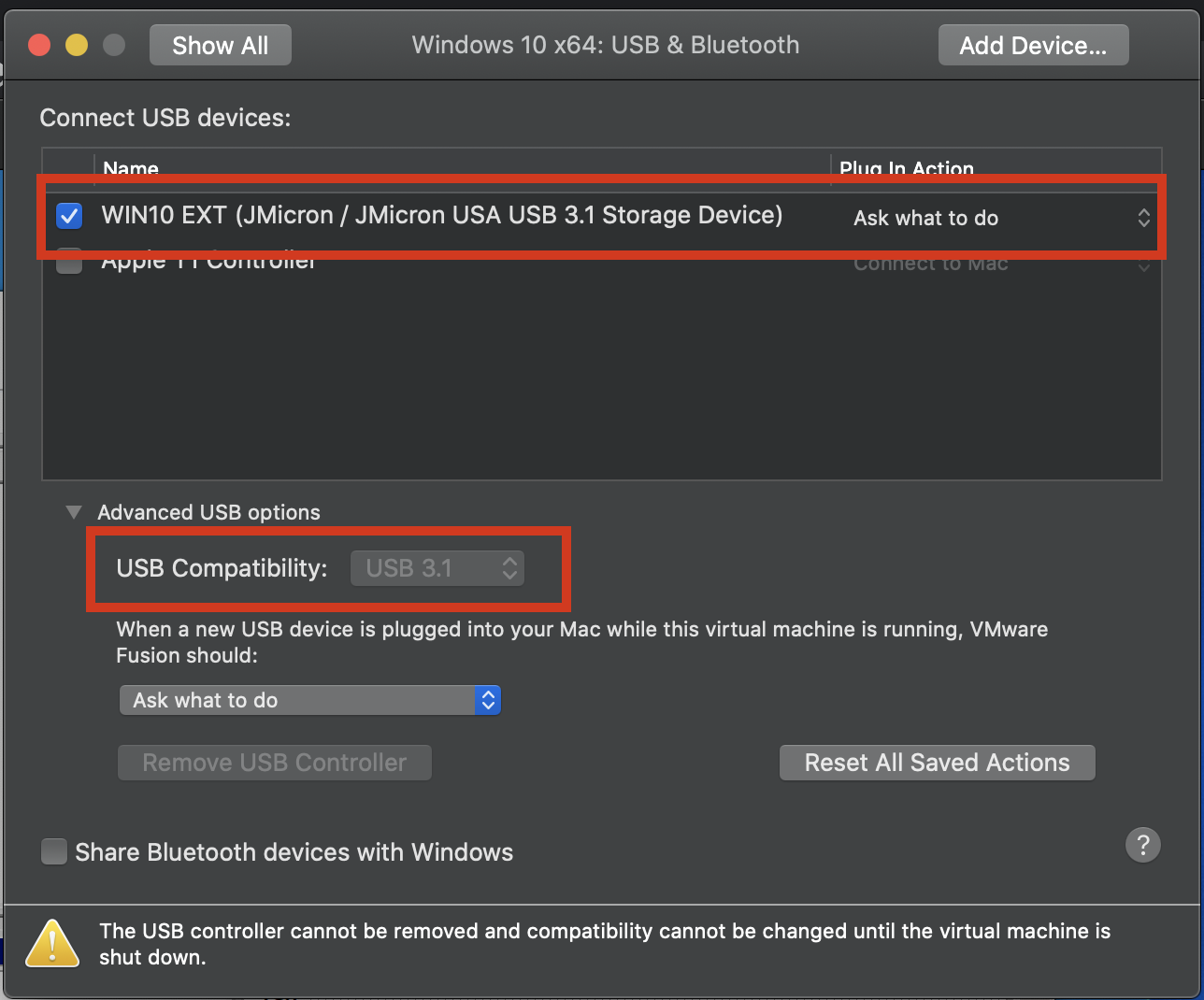Open Apple T1 Controller's Connect to Mac dropdown

click(x=1000, y=264)
